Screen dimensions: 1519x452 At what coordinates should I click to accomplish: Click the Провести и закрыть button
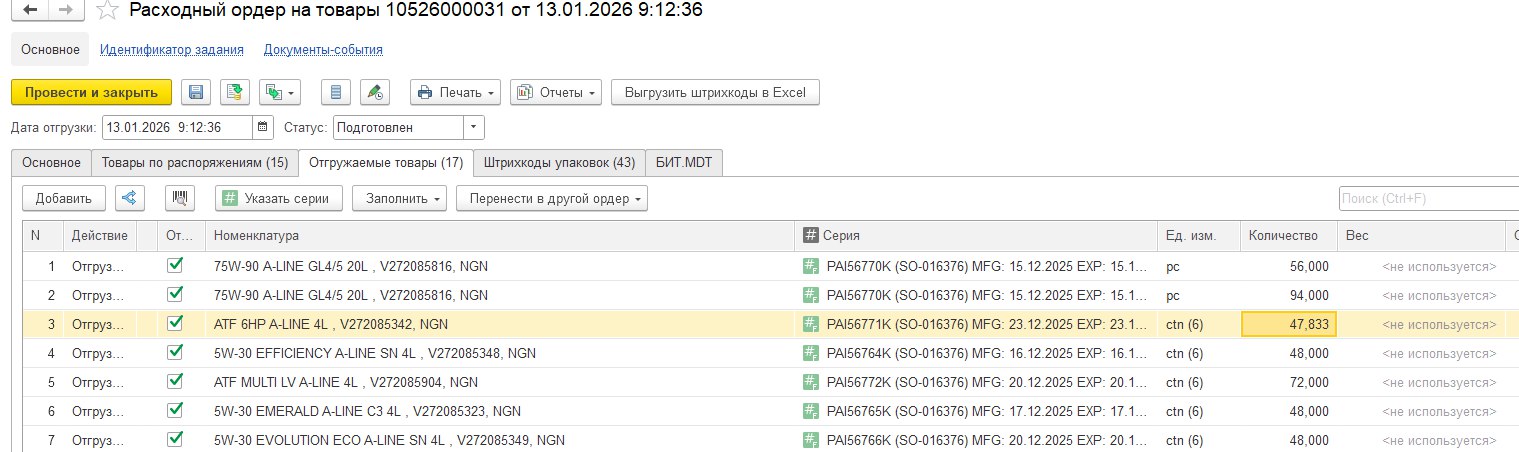[91, 93]
